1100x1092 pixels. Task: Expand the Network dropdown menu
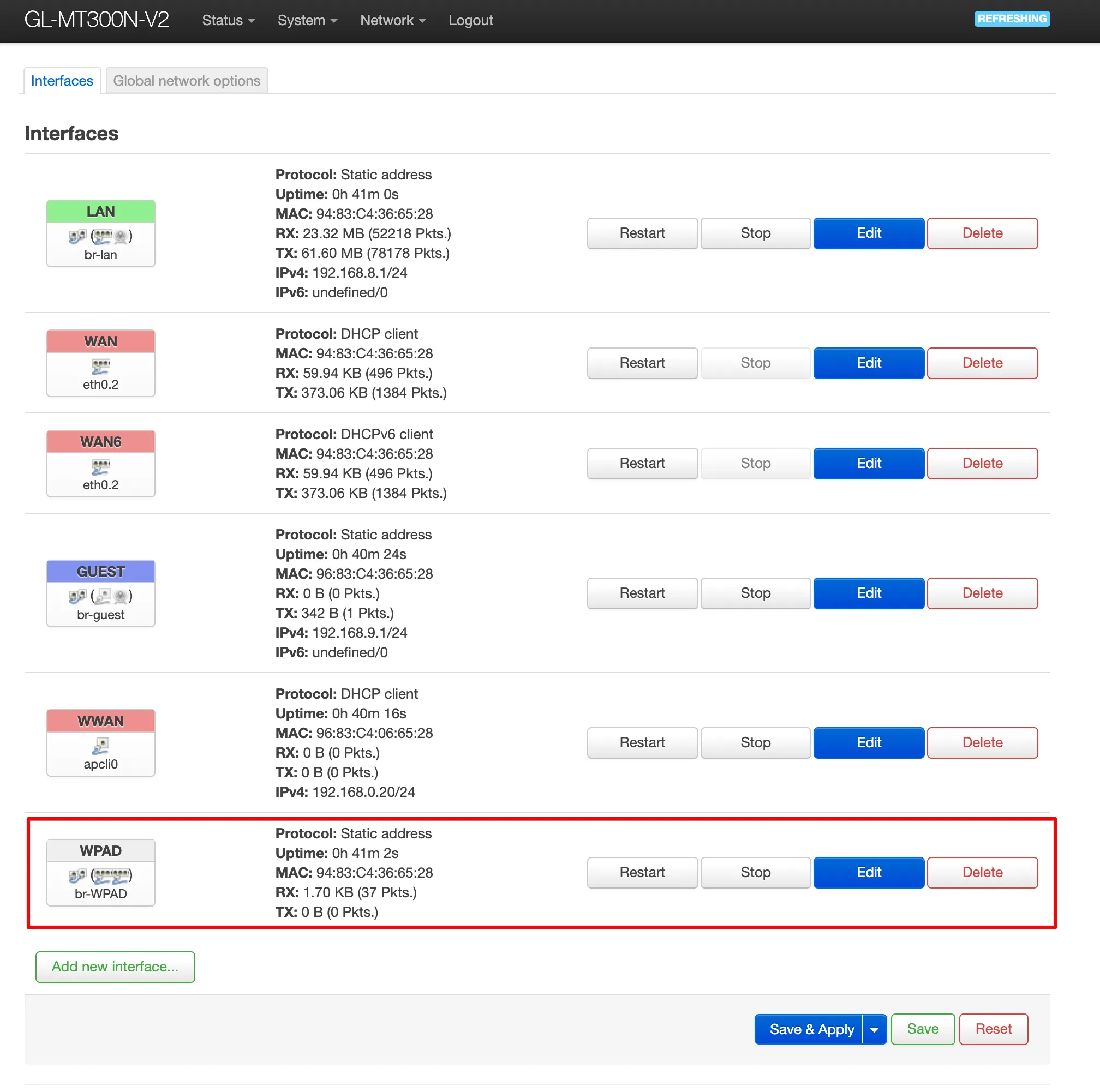click(x=393, y=21)
